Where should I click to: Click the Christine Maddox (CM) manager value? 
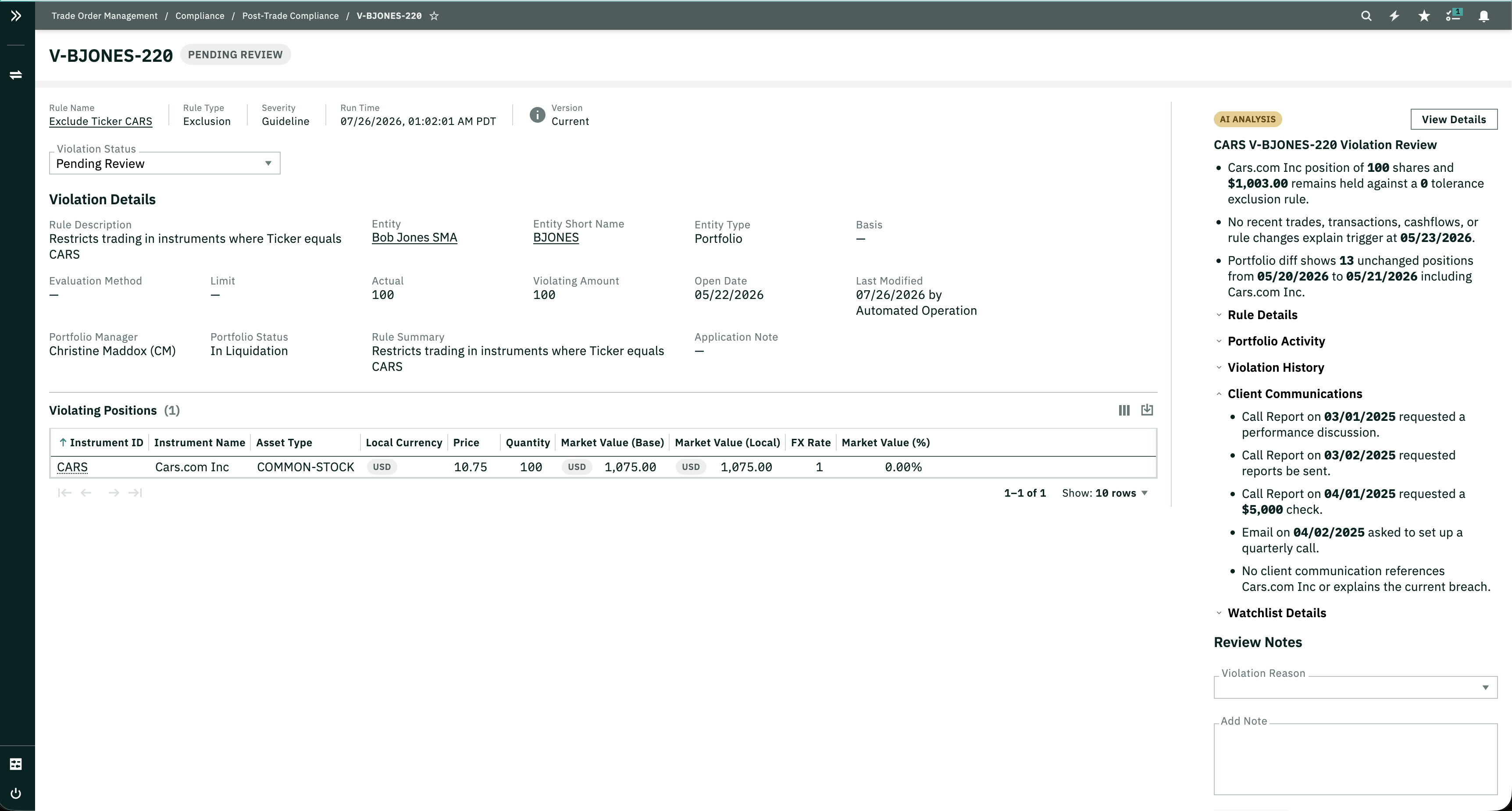click(x=112, y=351)
